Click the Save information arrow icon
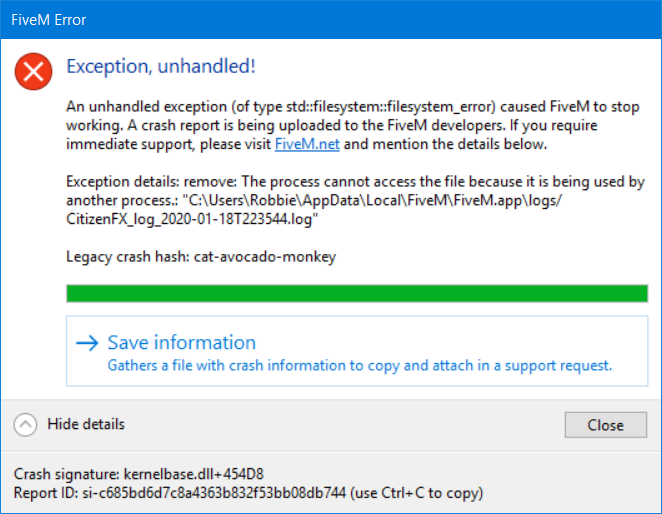 tap(88, 343)
